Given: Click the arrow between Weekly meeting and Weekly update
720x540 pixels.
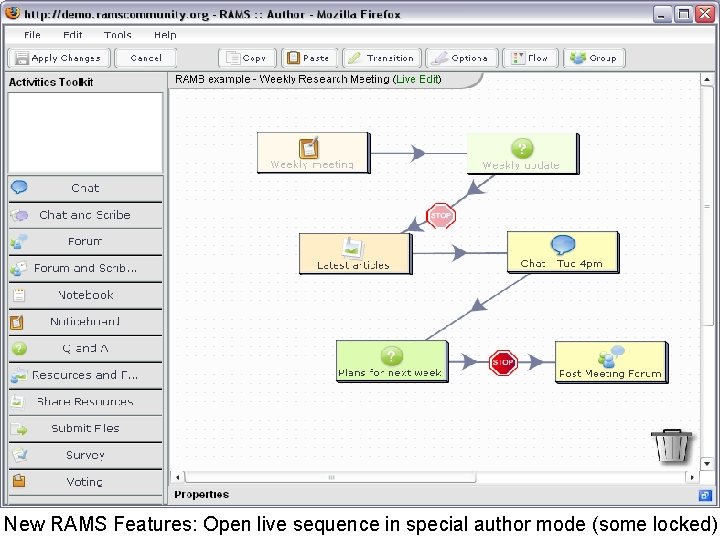Looking at the screenshot, I should [x=418, y=153].
